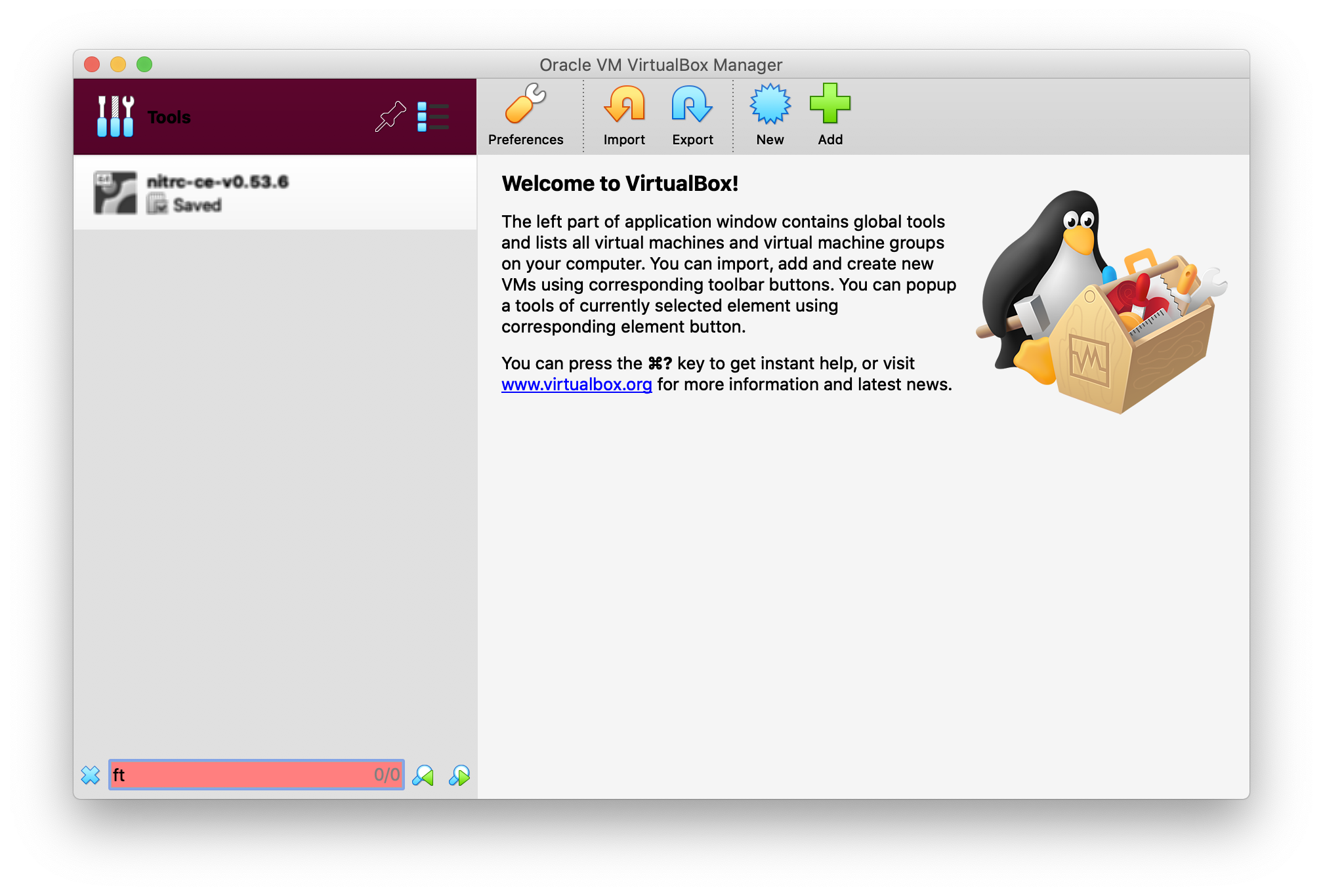Click the Export appliance icon
The image size is (1323, 896).
tap(692, 104)
